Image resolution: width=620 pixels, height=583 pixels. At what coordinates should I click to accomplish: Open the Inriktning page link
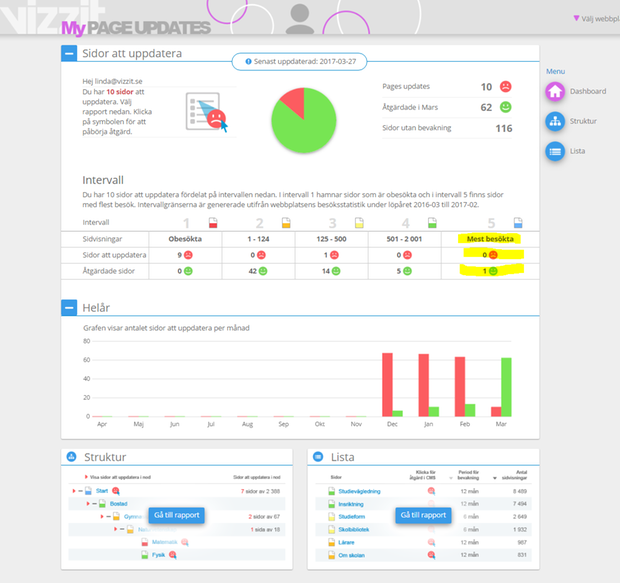pyautogui.click(x=351, y=504)
